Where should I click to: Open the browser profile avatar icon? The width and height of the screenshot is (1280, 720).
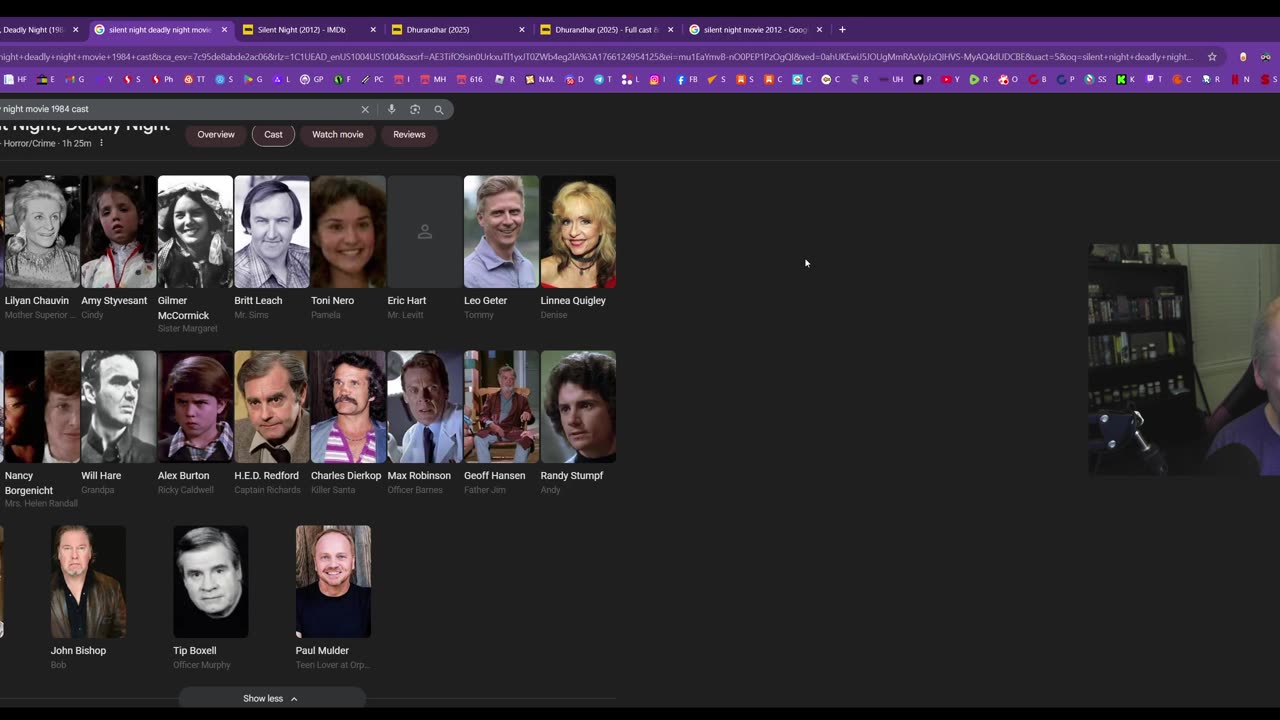(1266, 57)
